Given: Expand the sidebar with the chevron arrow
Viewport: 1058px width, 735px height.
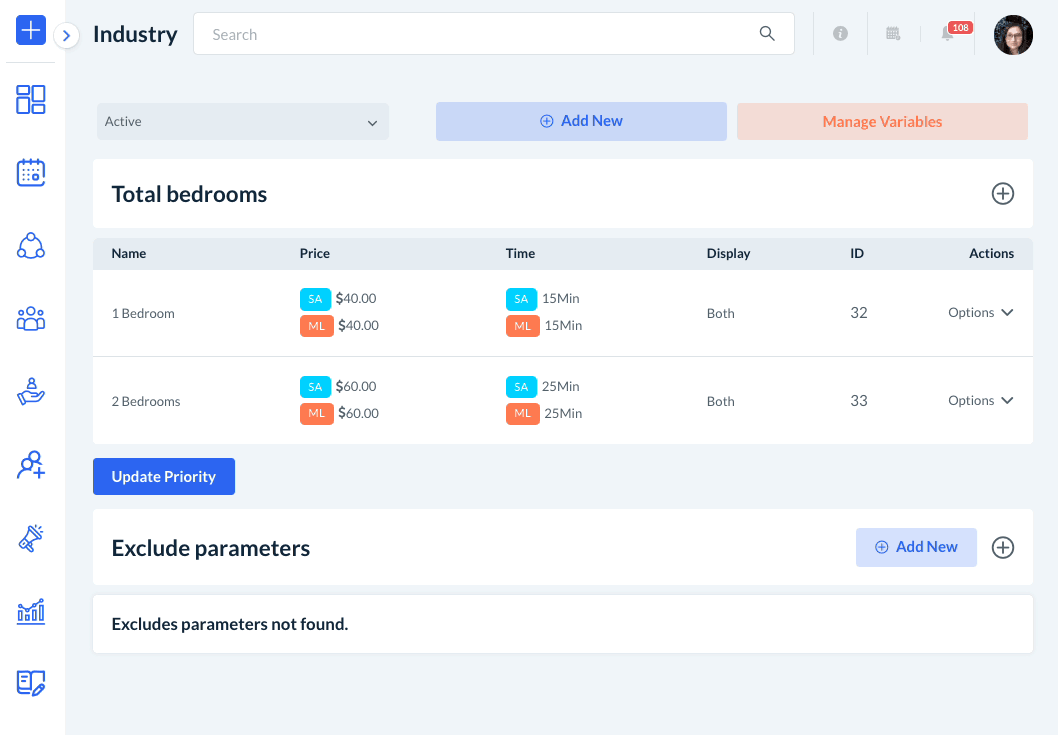Looking at the screenshot, I should tap(66, 36).
